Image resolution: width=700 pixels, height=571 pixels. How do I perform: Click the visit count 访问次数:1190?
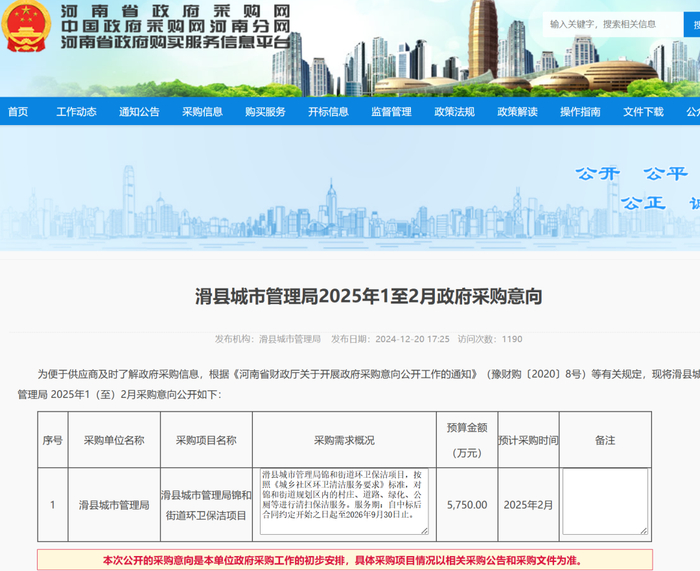tap(490, 339)
